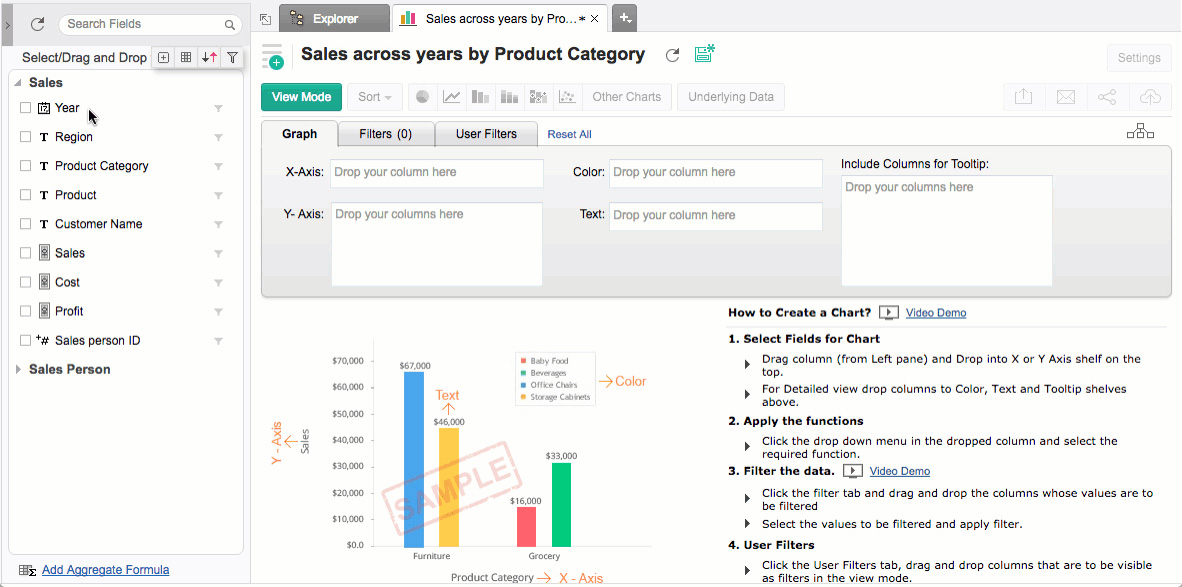Enable the Profit field checkbox
The image size is (1182, 587).
click(x=26, y=311)
